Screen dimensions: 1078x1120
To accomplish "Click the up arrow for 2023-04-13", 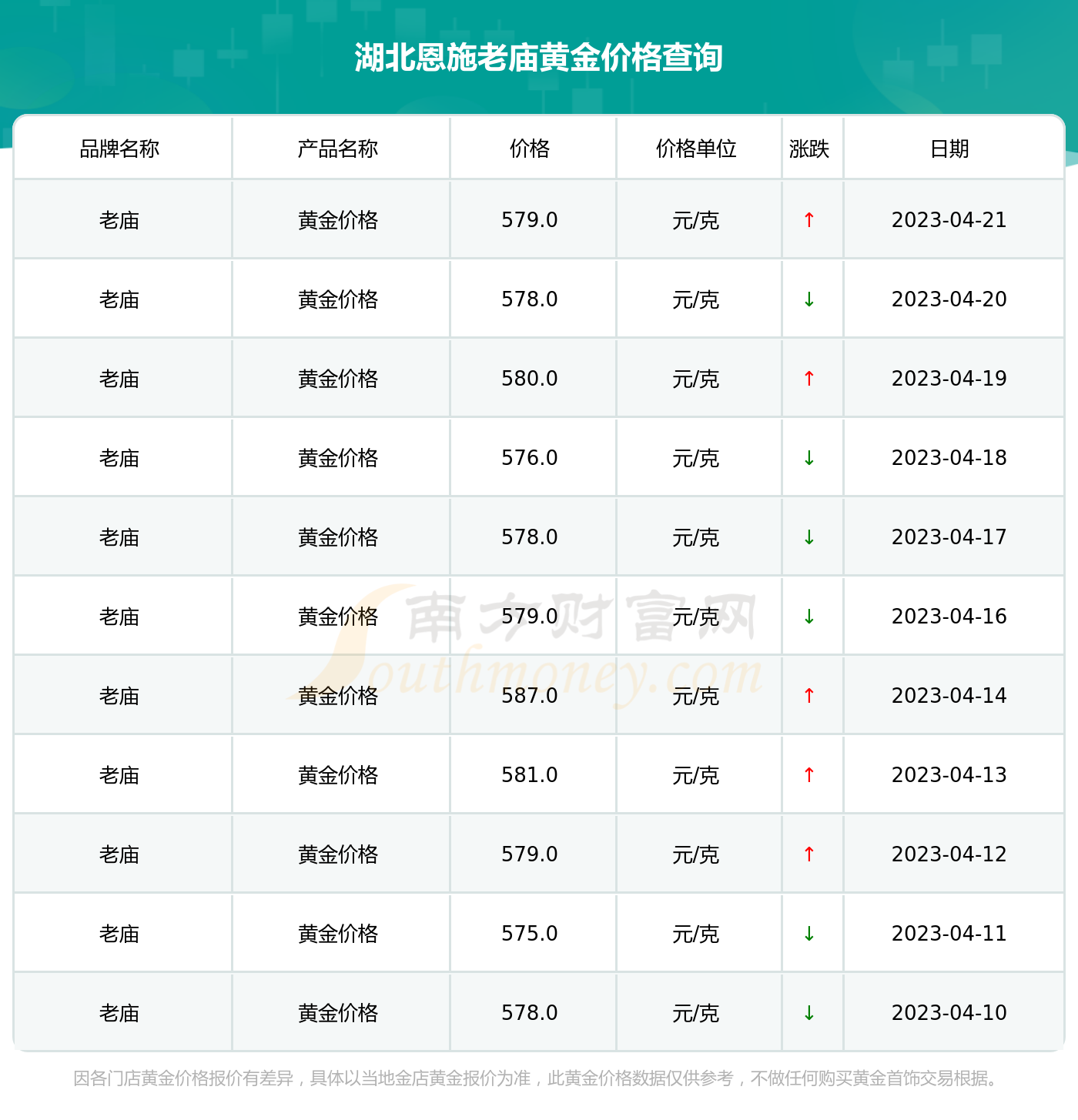I will tap(808, 775).
